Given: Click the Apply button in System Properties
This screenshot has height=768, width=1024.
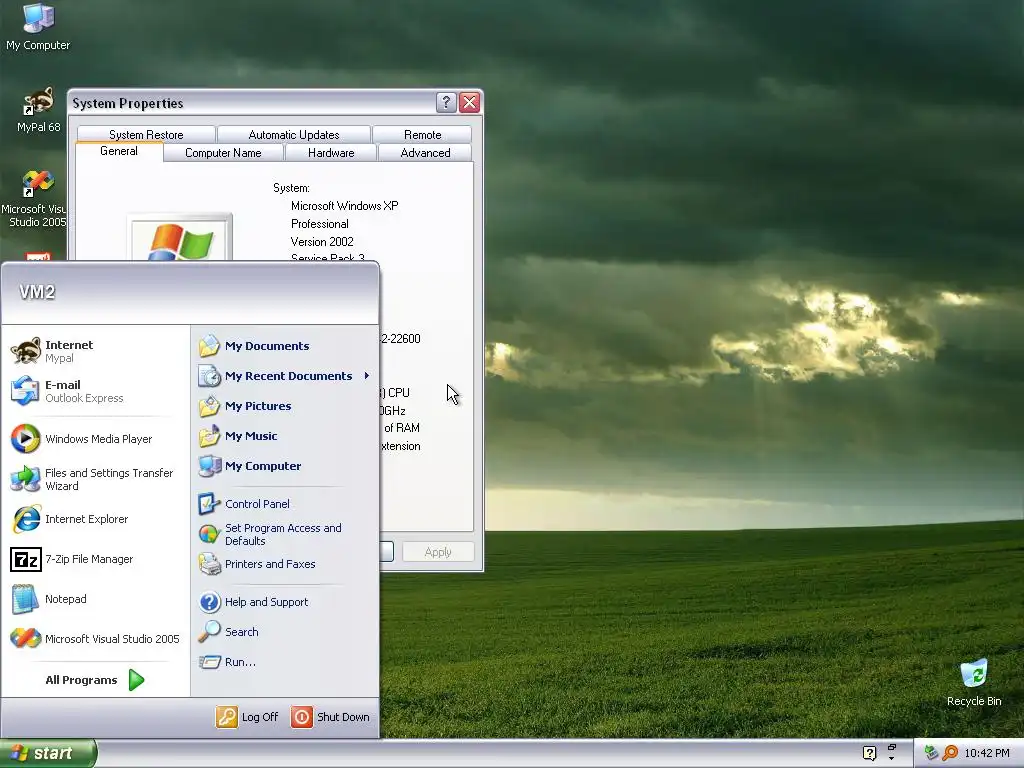Looking at the screenshot, I should tap(438, 552).
